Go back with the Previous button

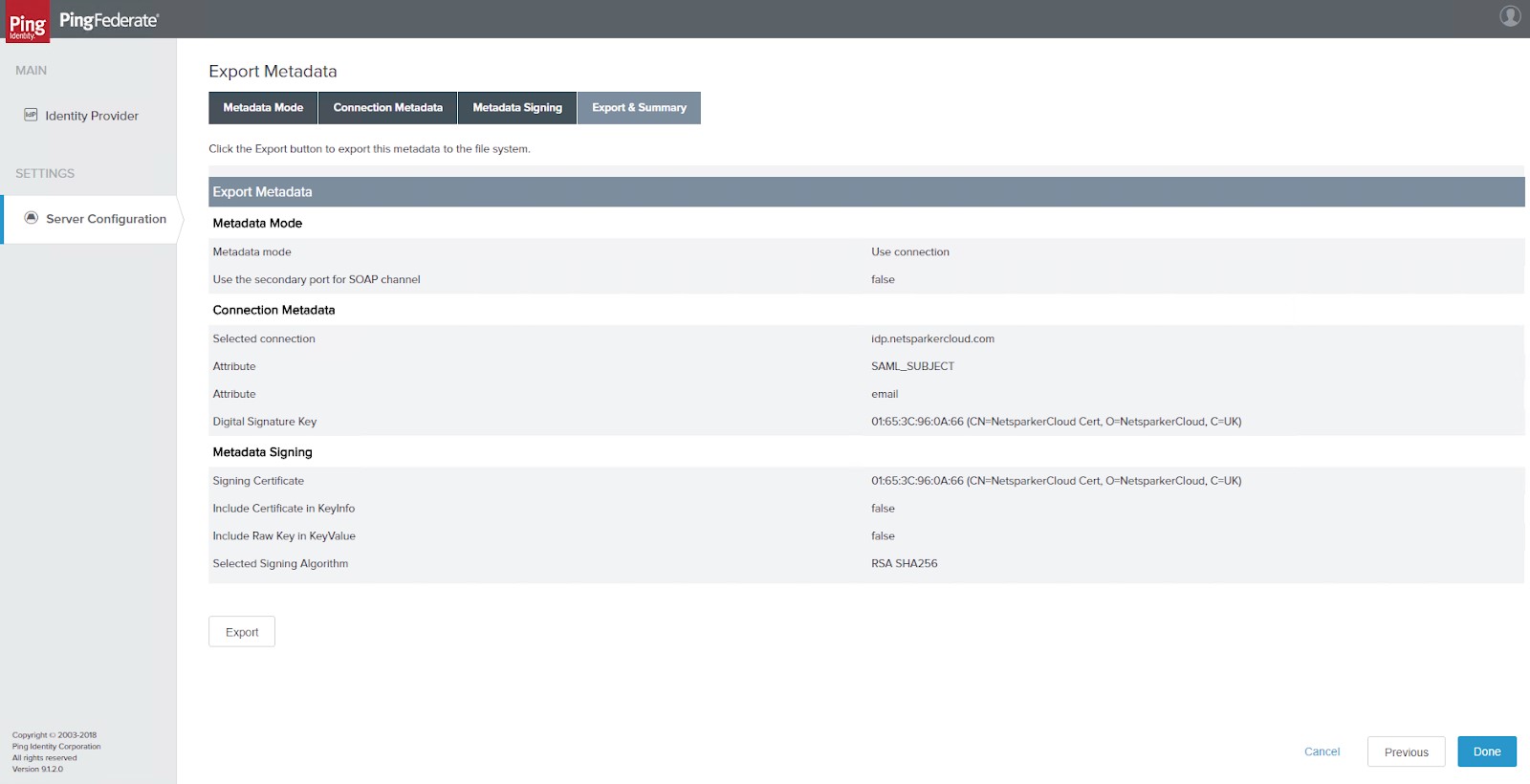click(x=1406, y=752)
